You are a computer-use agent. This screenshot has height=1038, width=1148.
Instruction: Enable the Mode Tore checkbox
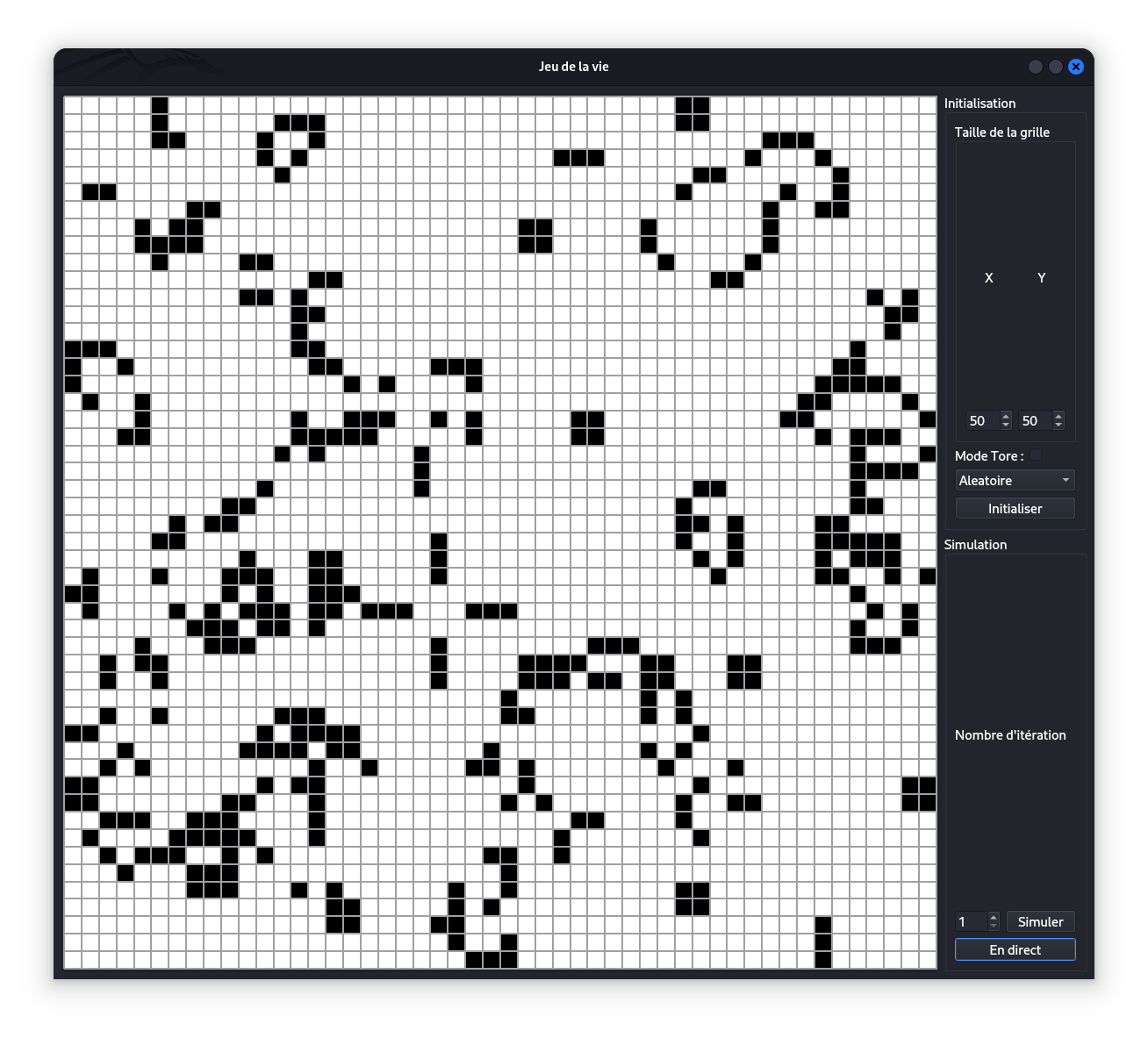click(x=1036, y=455)
